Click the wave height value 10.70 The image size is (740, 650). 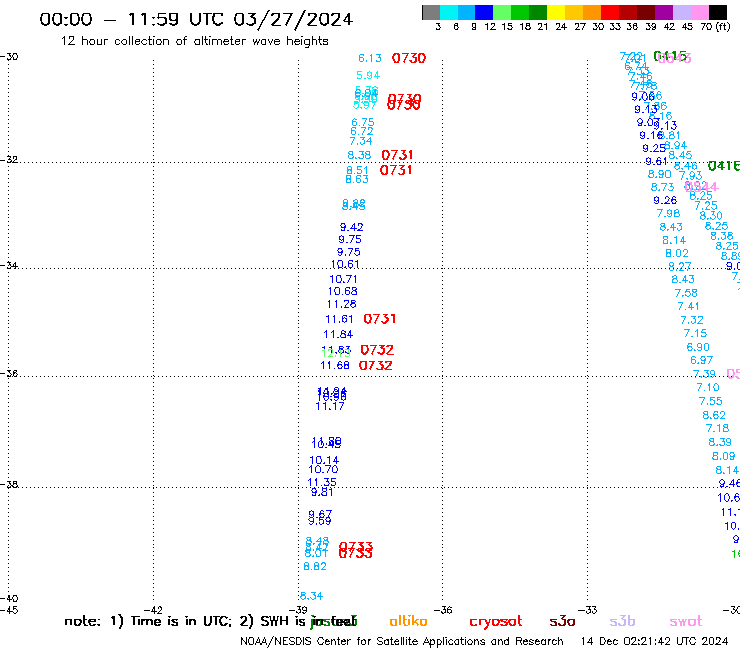[x=323, y=470]
